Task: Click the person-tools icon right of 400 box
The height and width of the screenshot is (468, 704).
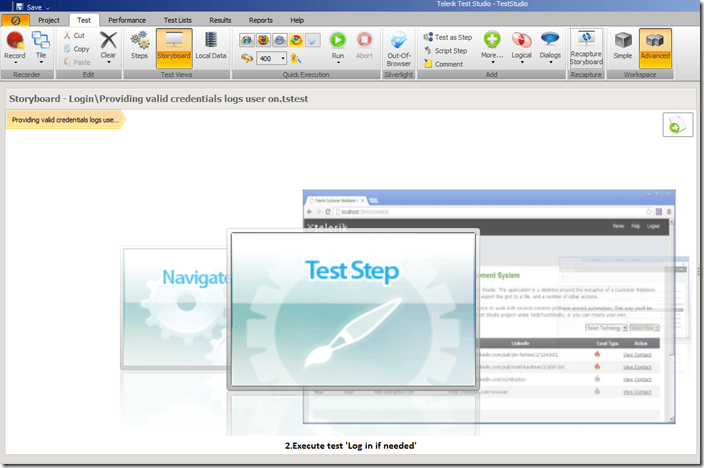Action: [x=295, y=58]
